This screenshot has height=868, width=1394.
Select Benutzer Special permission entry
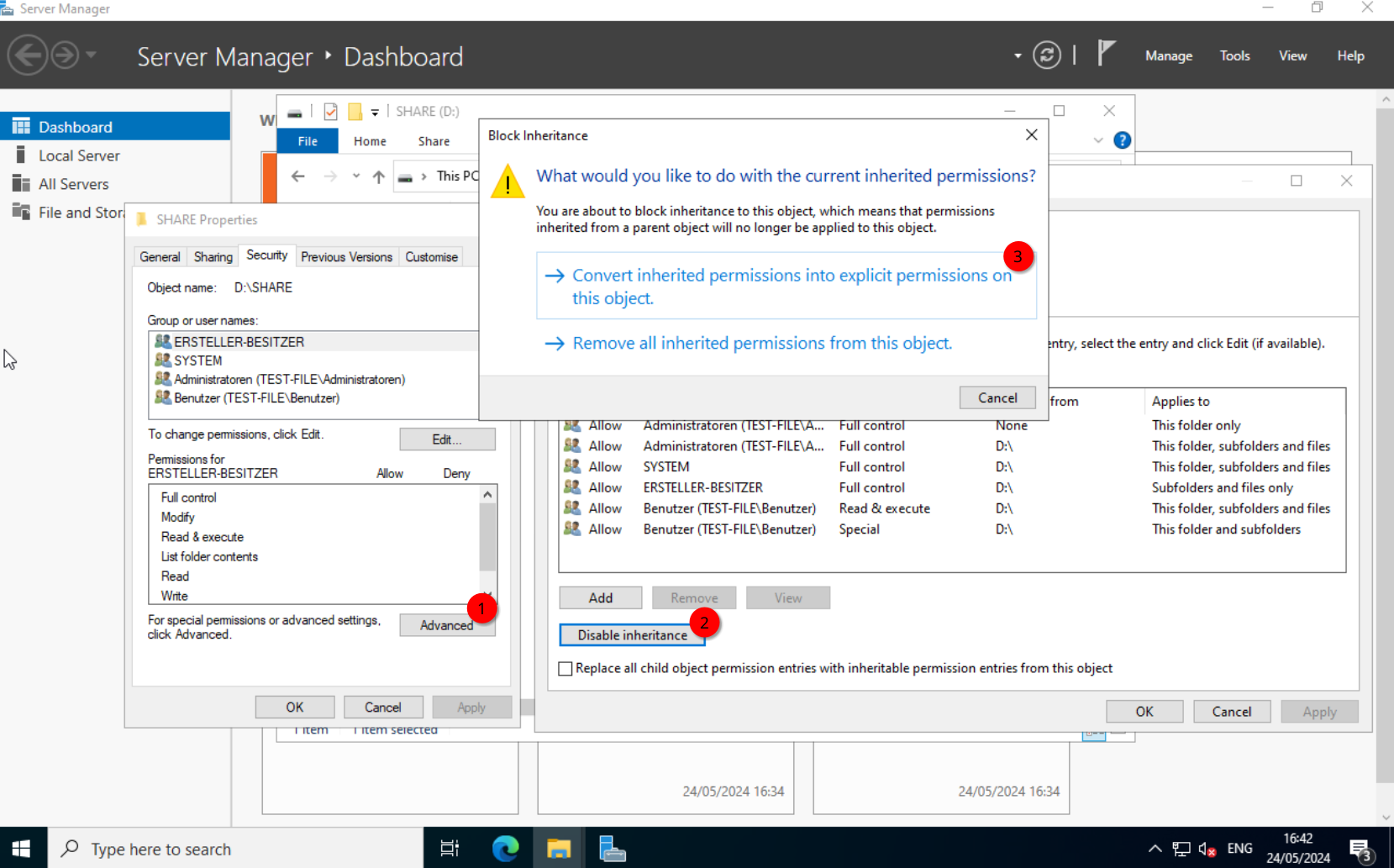click(952, 529)
